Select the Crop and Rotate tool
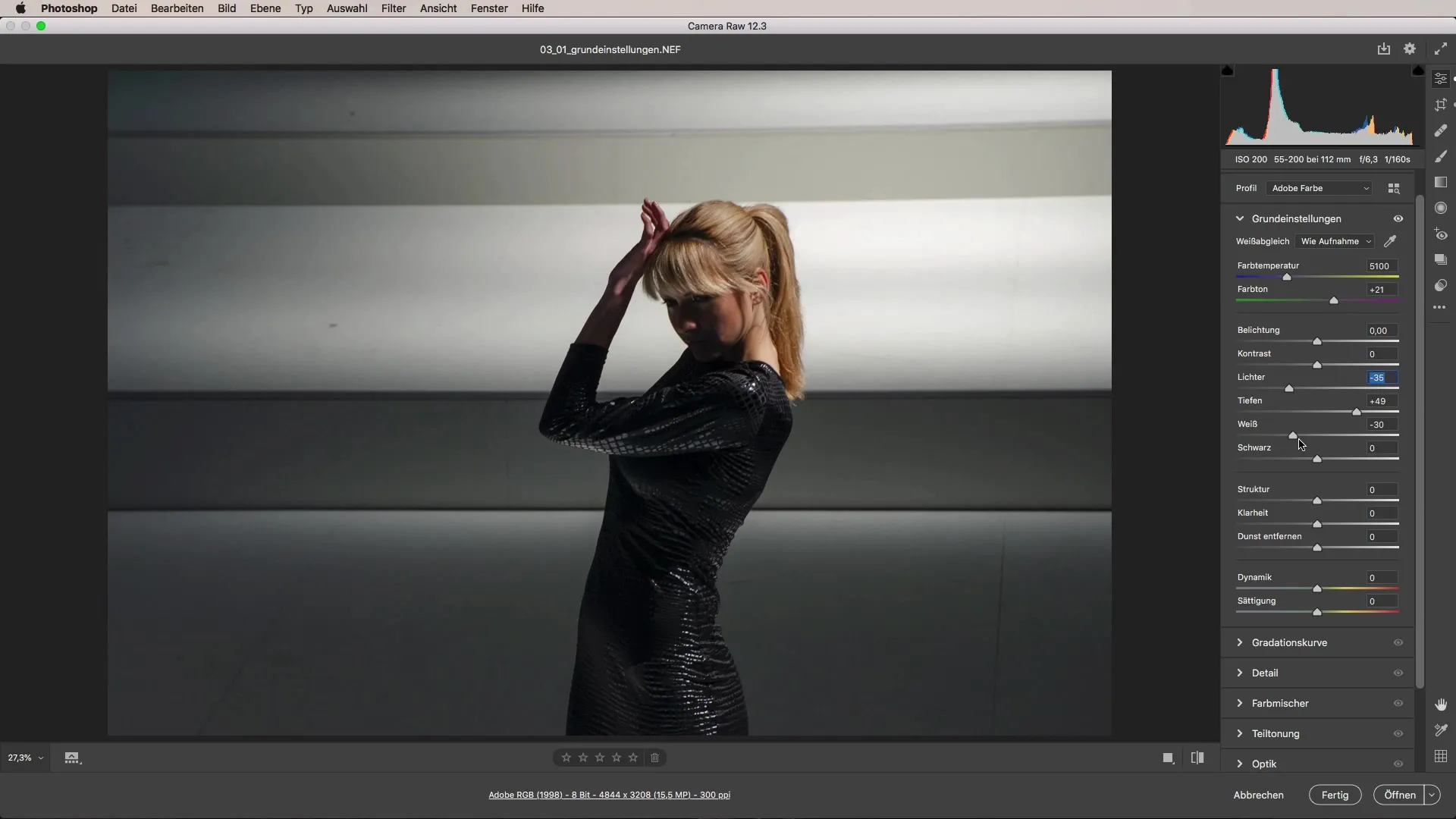Image resolution: width=1456 pixels, height=819 pixels. coord(1441,105)
